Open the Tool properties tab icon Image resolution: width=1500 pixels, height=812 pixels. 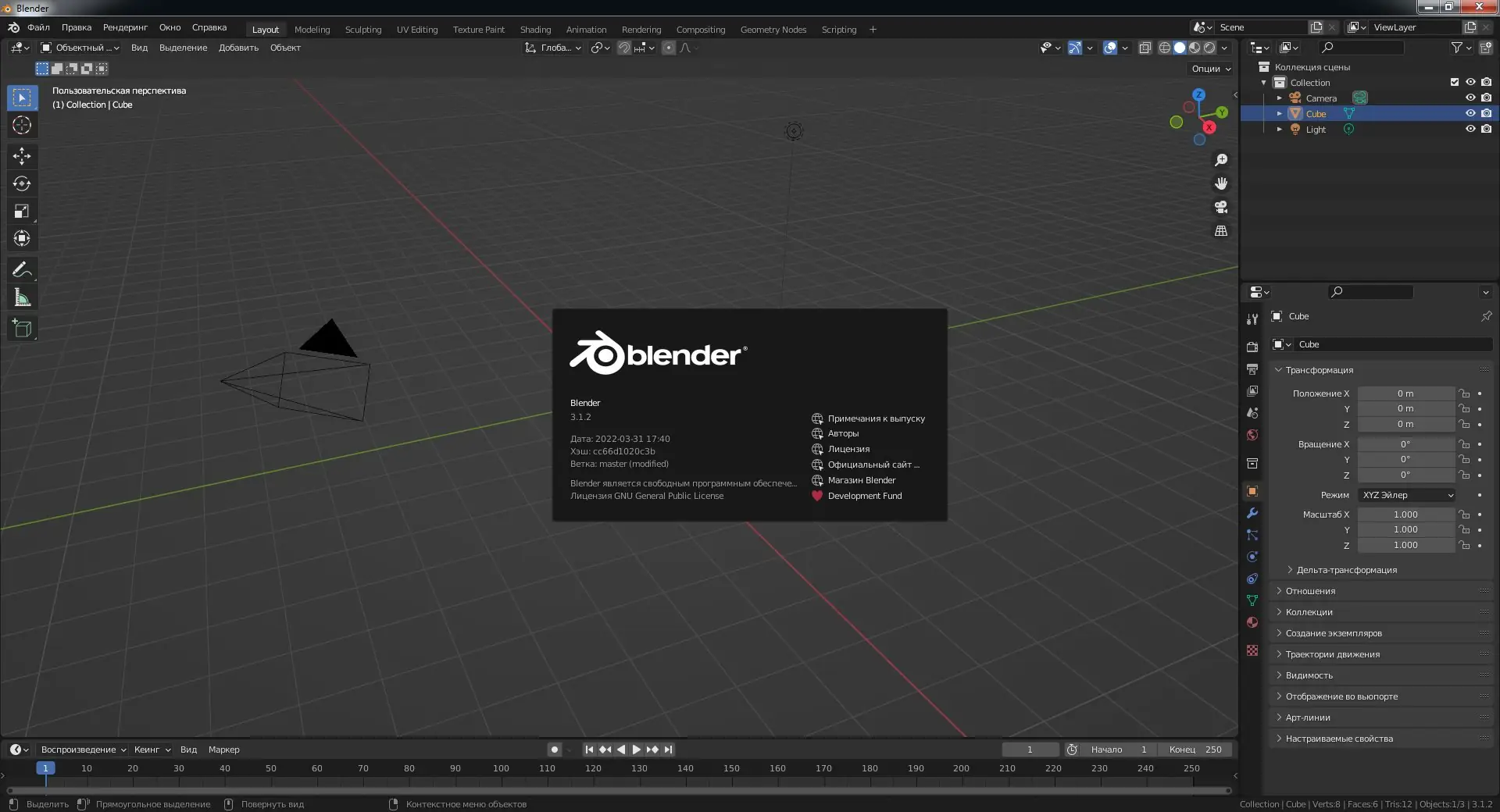[x=1252, y=319]
